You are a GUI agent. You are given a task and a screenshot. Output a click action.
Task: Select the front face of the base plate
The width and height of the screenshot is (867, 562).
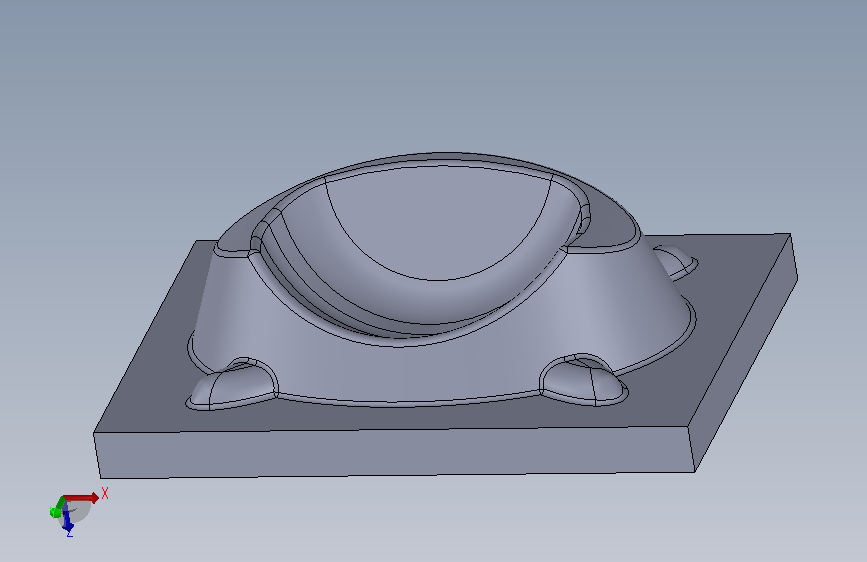[x=395, y=452]
